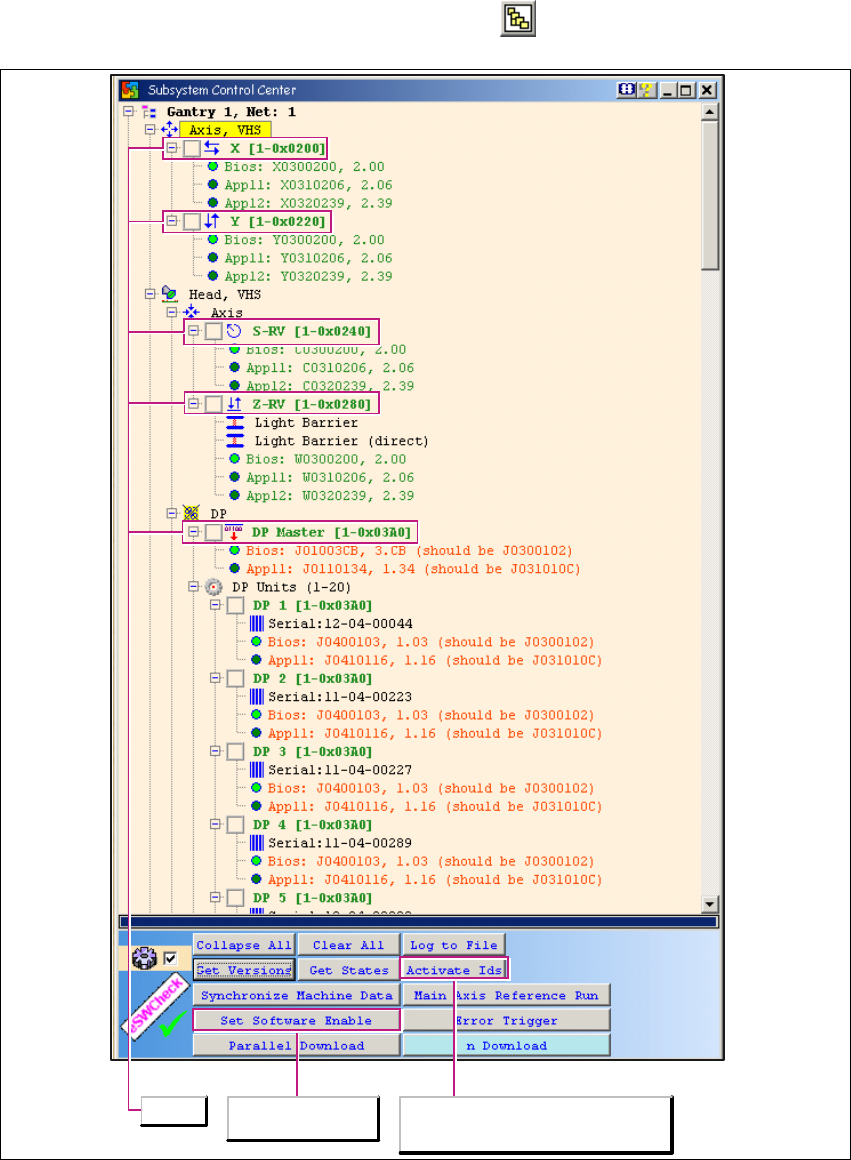Image resolution: width=851 pixels, height=1160 pixels.
Task: Collapse the Head, VHS tree node
Action: (149, 295)
